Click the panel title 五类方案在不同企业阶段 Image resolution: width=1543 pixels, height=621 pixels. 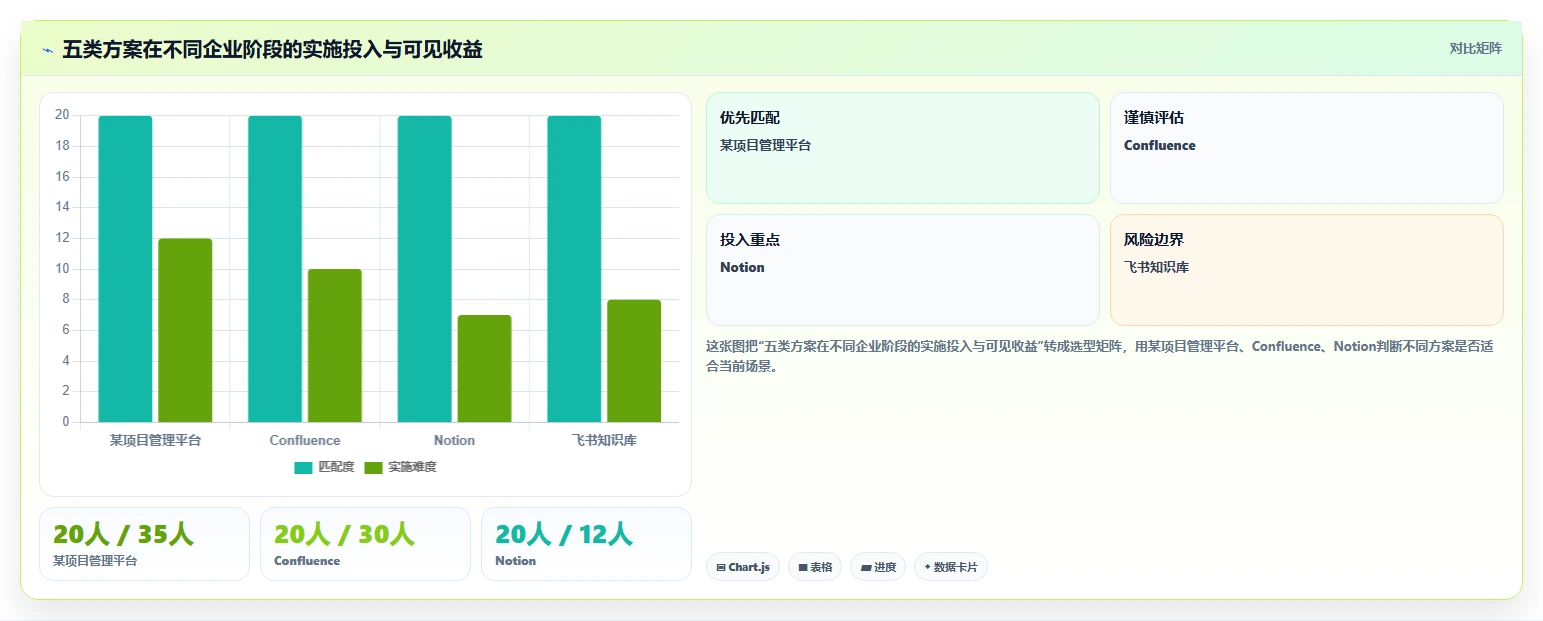(272, 49)
